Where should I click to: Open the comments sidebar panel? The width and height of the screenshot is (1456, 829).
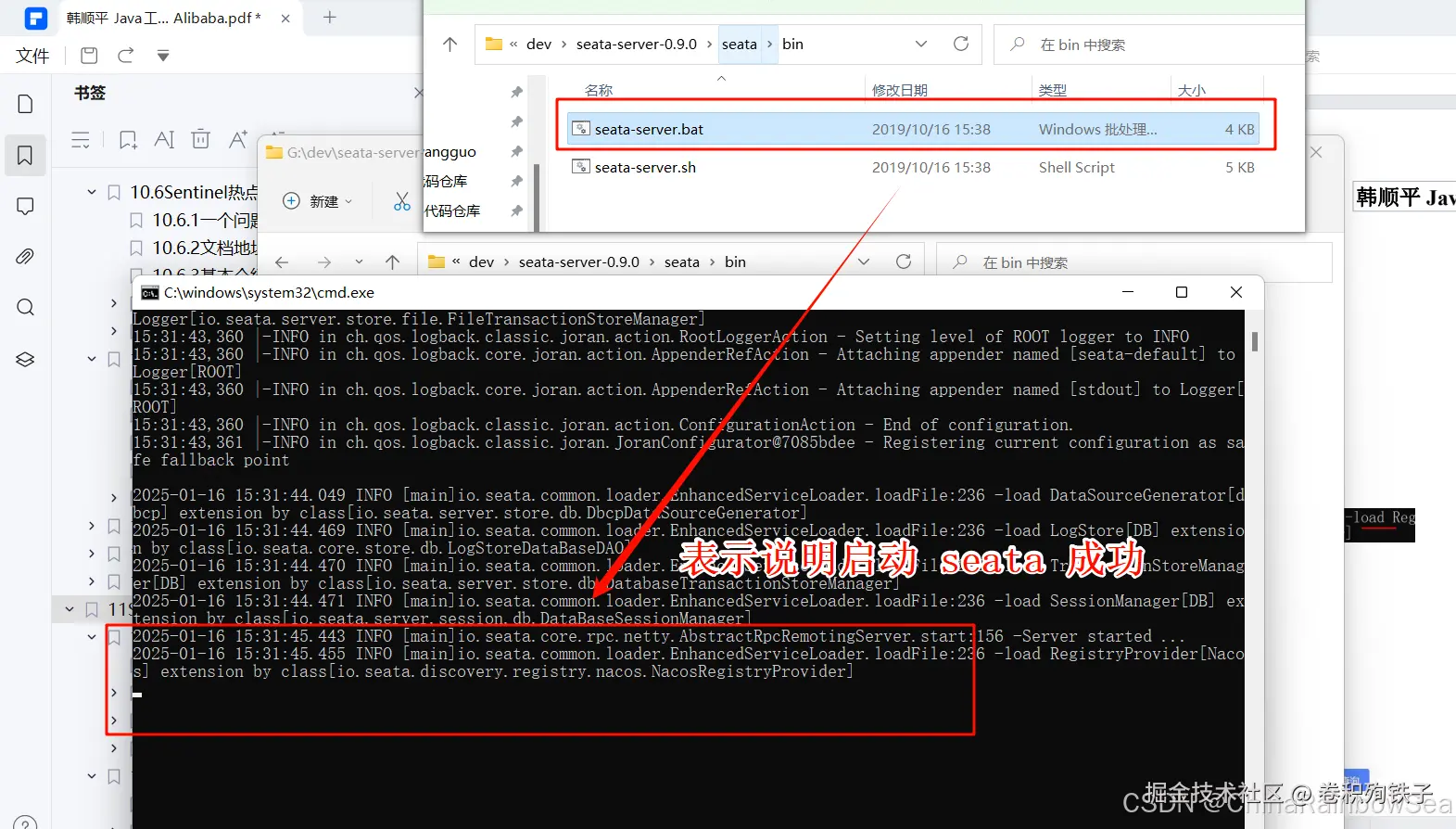coord(25,206)
